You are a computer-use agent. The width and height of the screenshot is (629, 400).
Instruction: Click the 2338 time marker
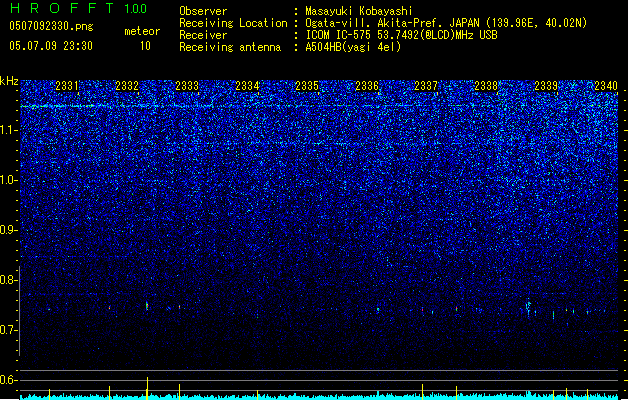coord(486,86)
